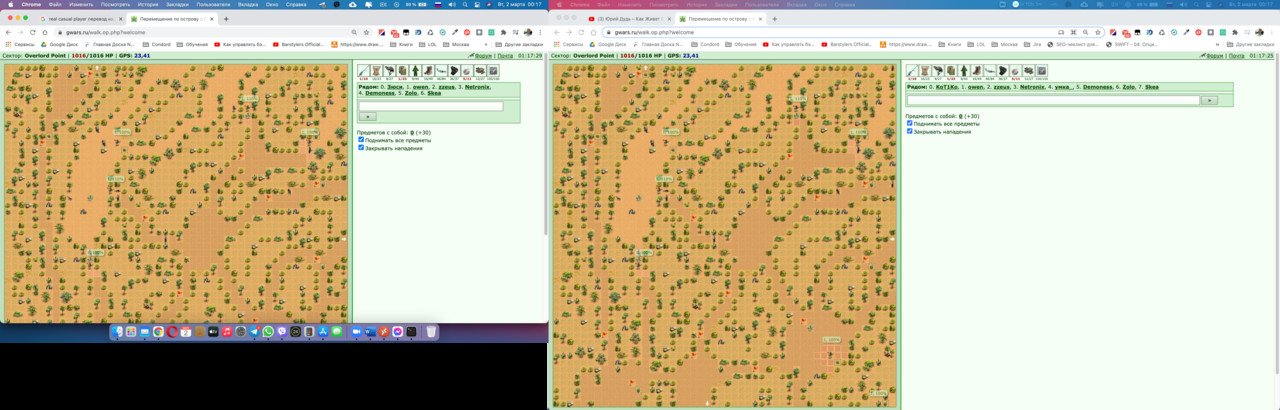Open player 'Netronix' link in left window
Viewport: 1280px width, 410px height.
[478, 87]
